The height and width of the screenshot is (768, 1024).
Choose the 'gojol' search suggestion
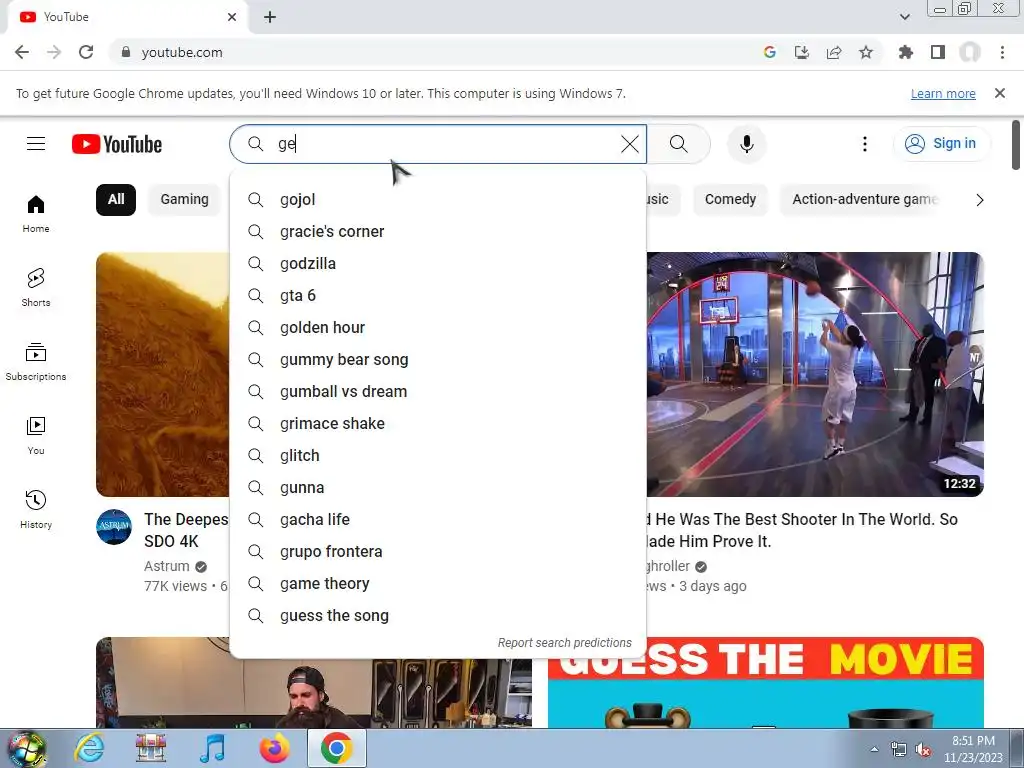pos(438,199)
